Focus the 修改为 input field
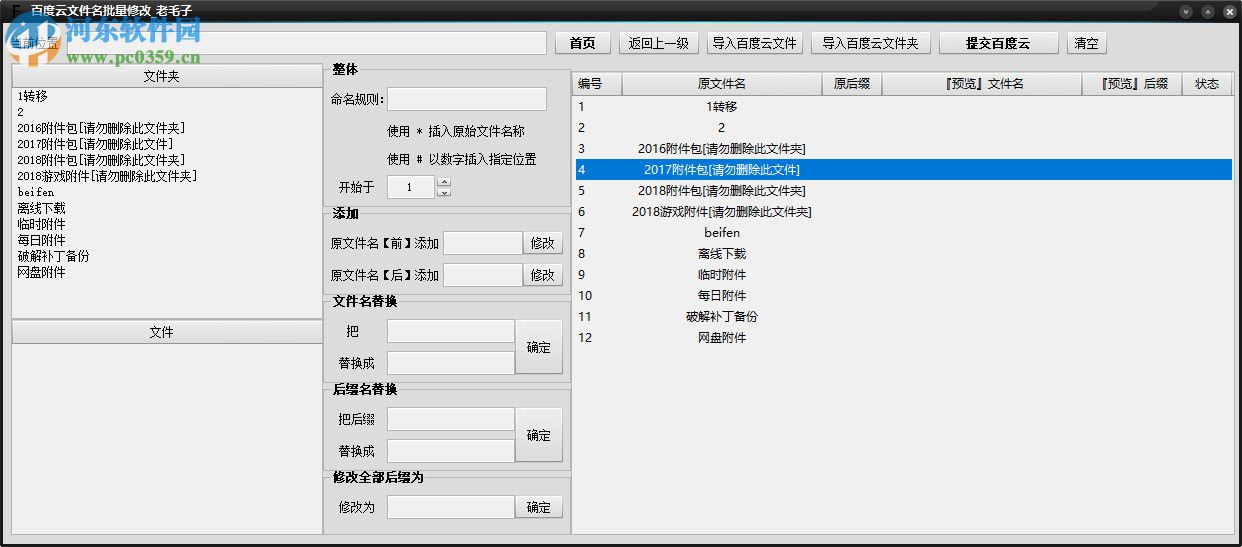Image resolution: width=1242 pixels, height=547 pixels. click(x=451, y=507)
